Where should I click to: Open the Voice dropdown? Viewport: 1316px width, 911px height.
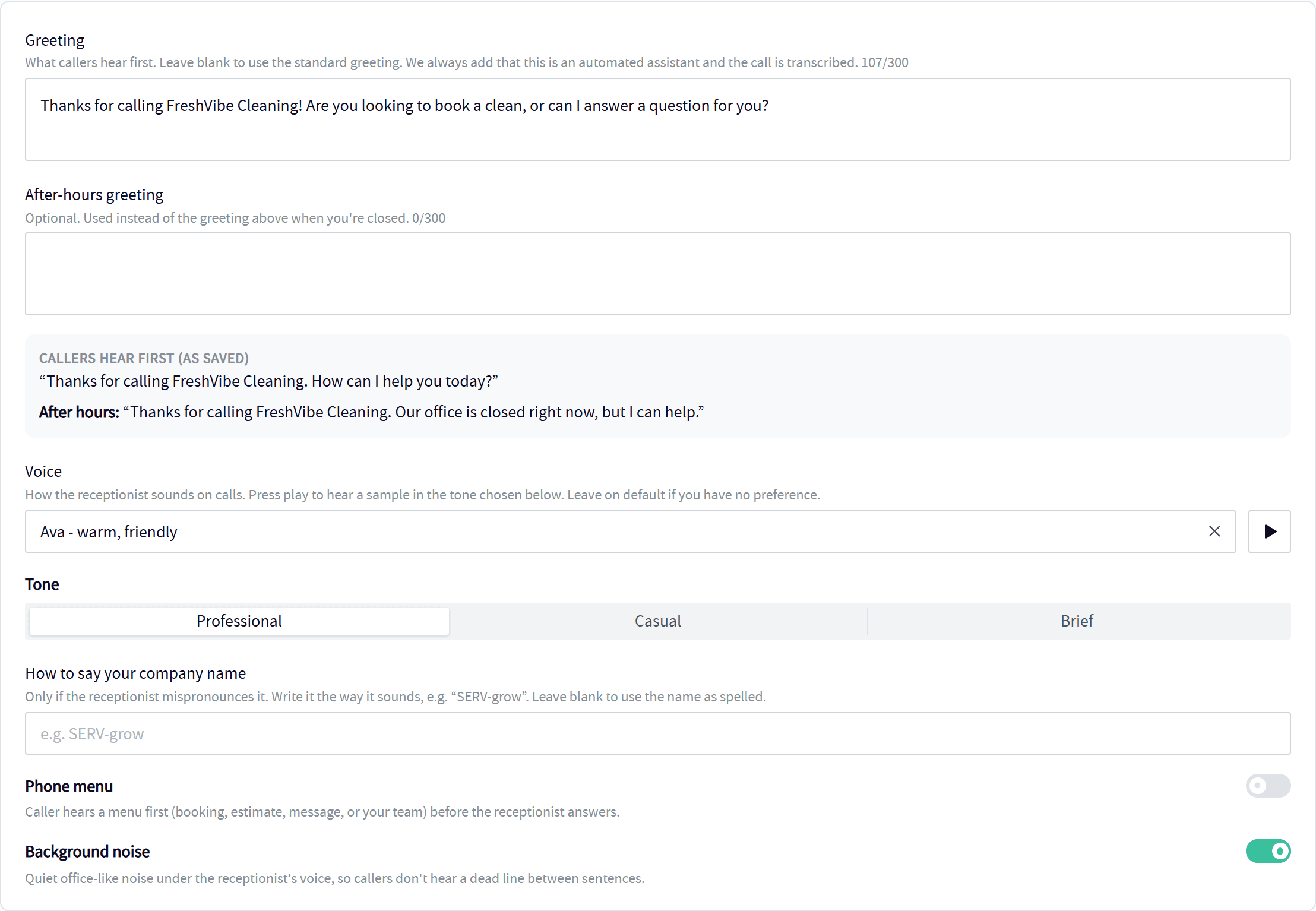pyautogui.click(x=630, y=532)
